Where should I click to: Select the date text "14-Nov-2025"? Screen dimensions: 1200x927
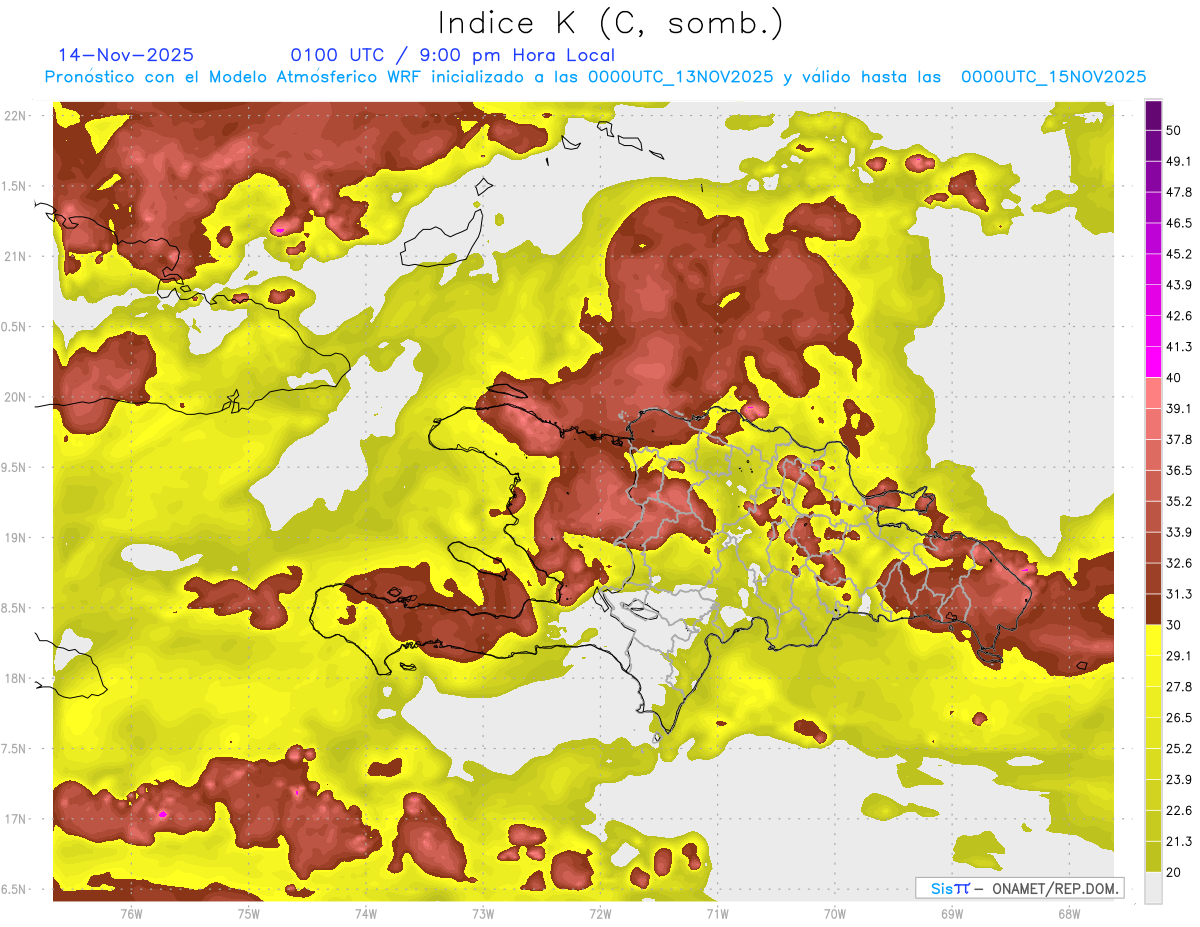coord(126,55)
